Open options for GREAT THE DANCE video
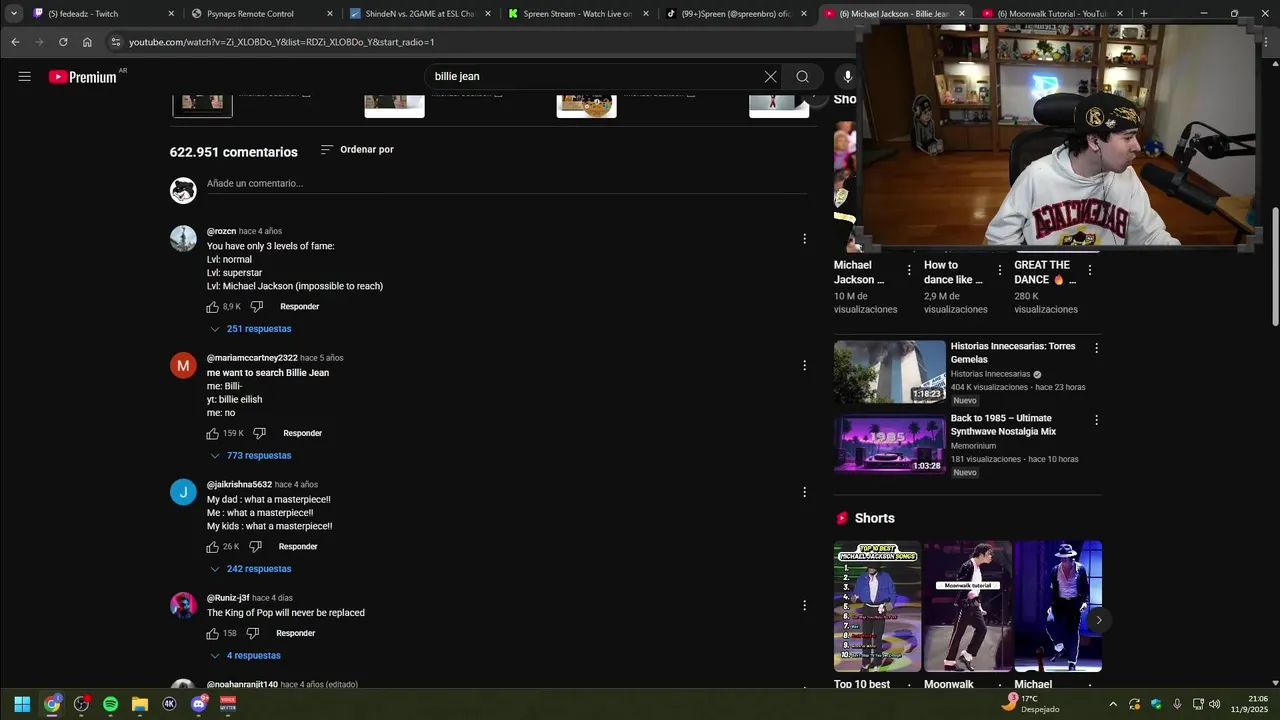The width and height of the screenshot is (1280, 720). tap(1089, 270)
